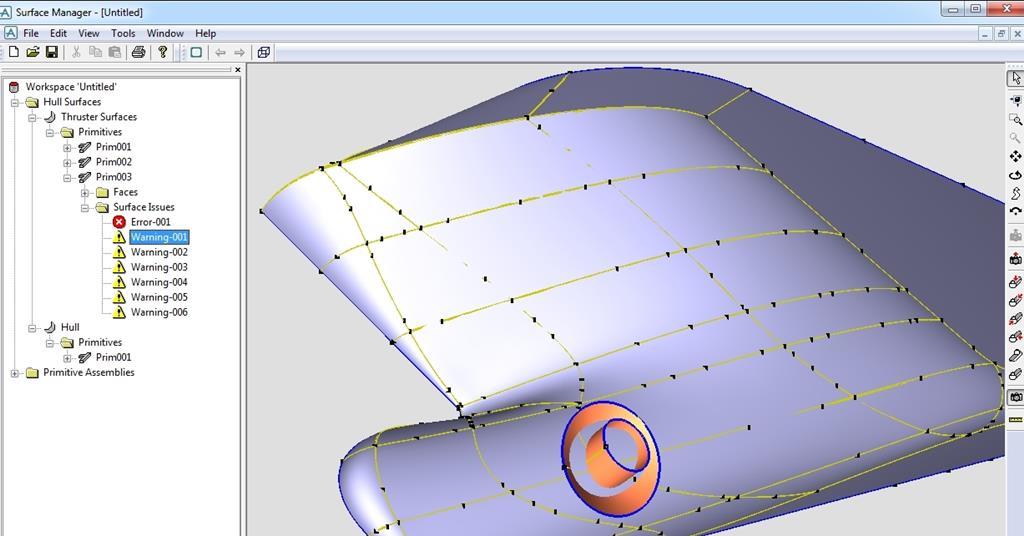Select Warning-004 surface issue
Screen dimensions: 1024x536
(x=158, y=282)
